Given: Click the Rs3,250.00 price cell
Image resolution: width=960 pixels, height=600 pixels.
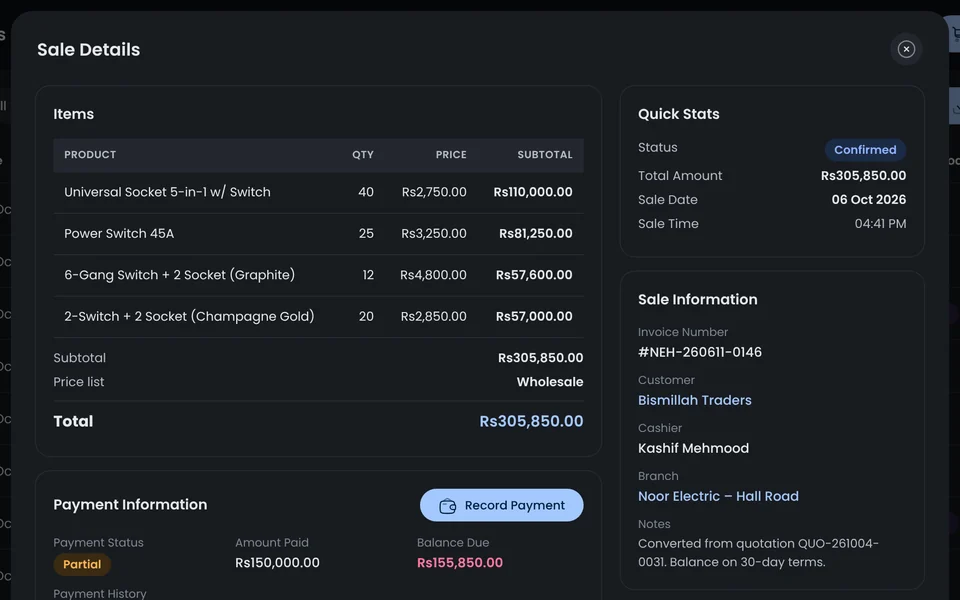Looking at the screenshot, I should point(433,234).
